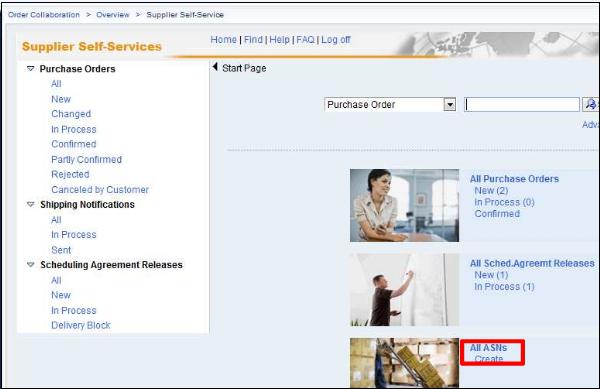Click the back arrow next to Start Page
This screenshot has width=600, height=389.
point(215,67)
